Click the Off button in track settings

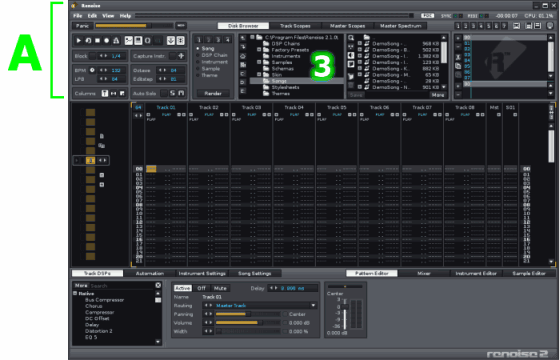click(x=201, y=288)
